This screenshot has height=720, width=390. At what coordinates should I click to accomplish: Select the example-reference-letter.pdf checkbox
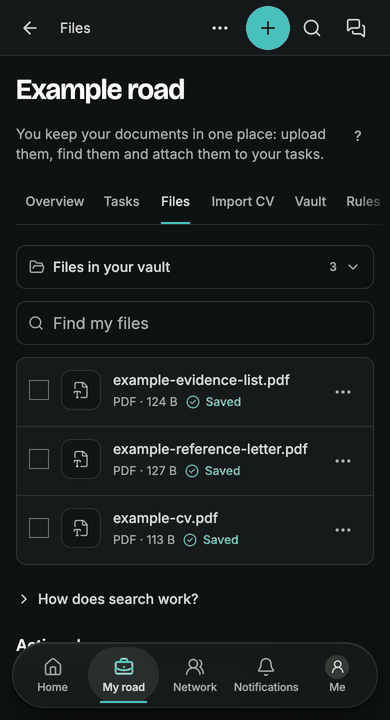click(x=39, y=459)
